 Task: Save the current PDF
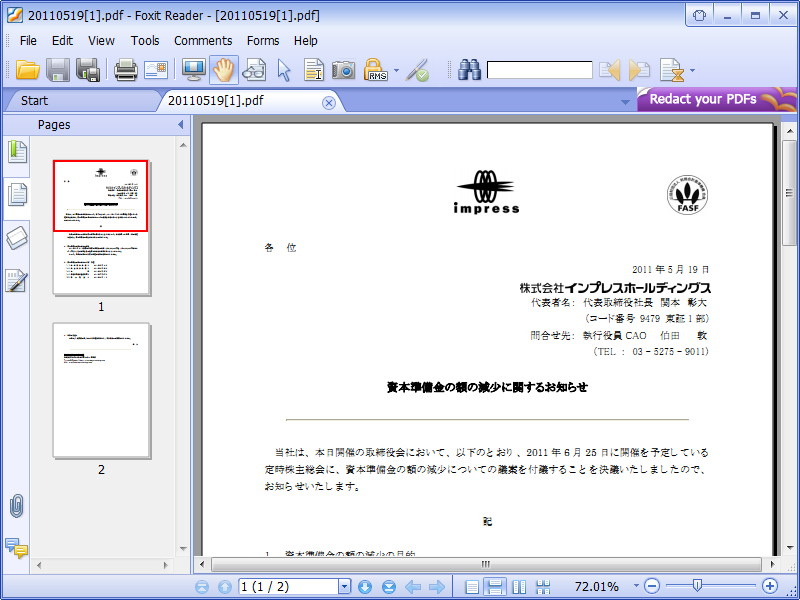pyautogui.click(x=57, y=70)
